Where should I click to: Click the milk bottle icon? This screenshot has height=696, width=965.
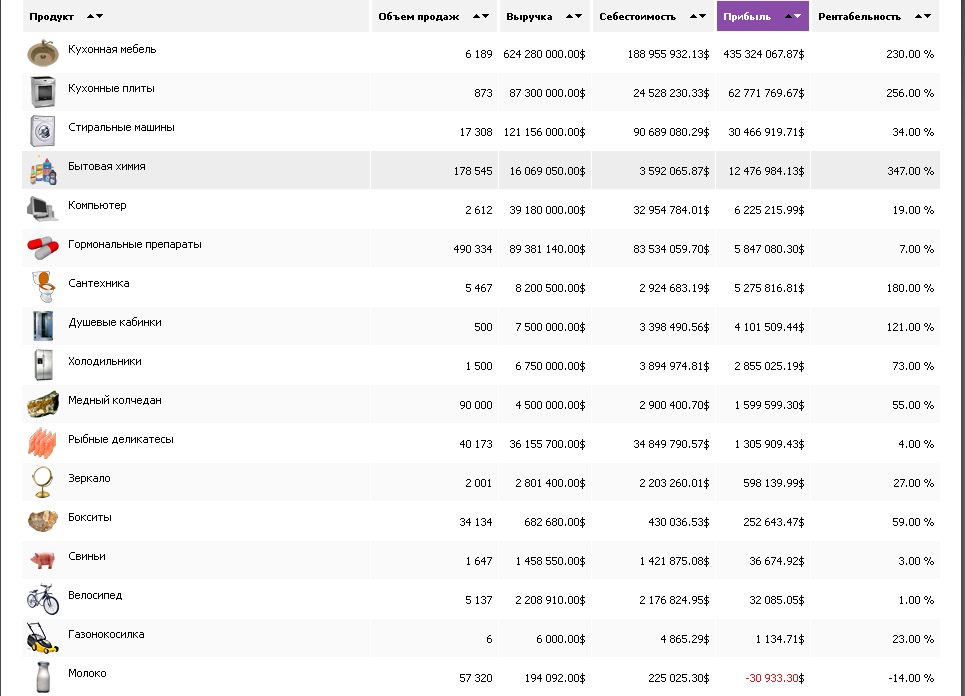(43, 676)
